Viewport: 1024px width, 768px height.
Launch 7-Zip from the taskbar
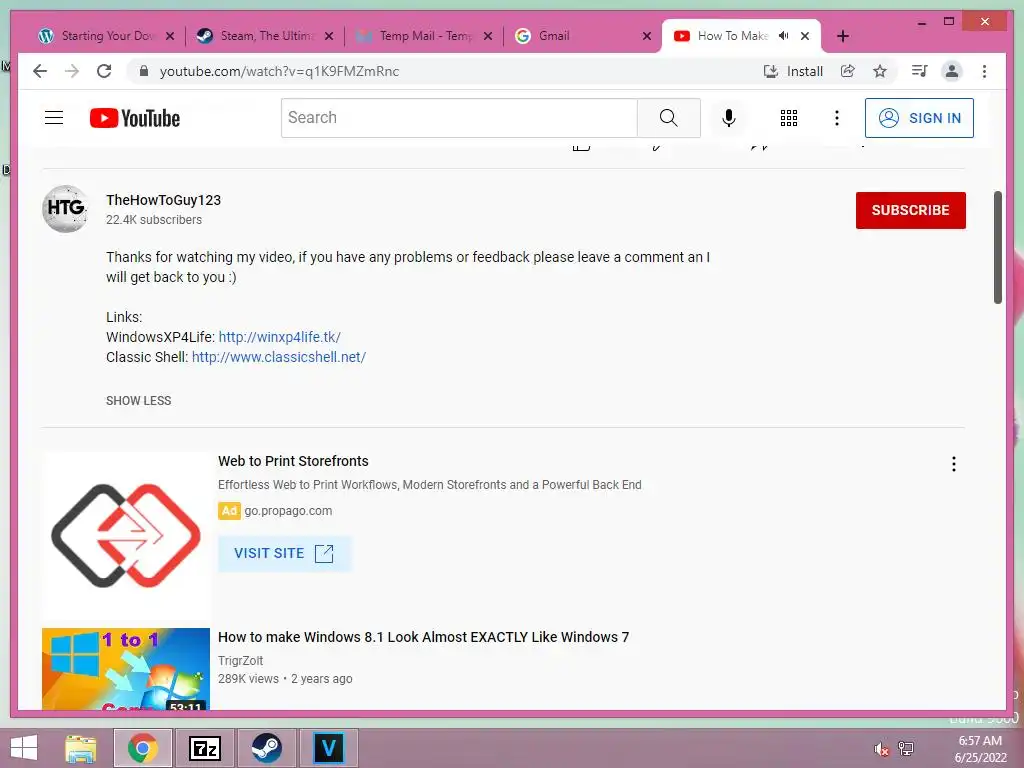point(204,748)
